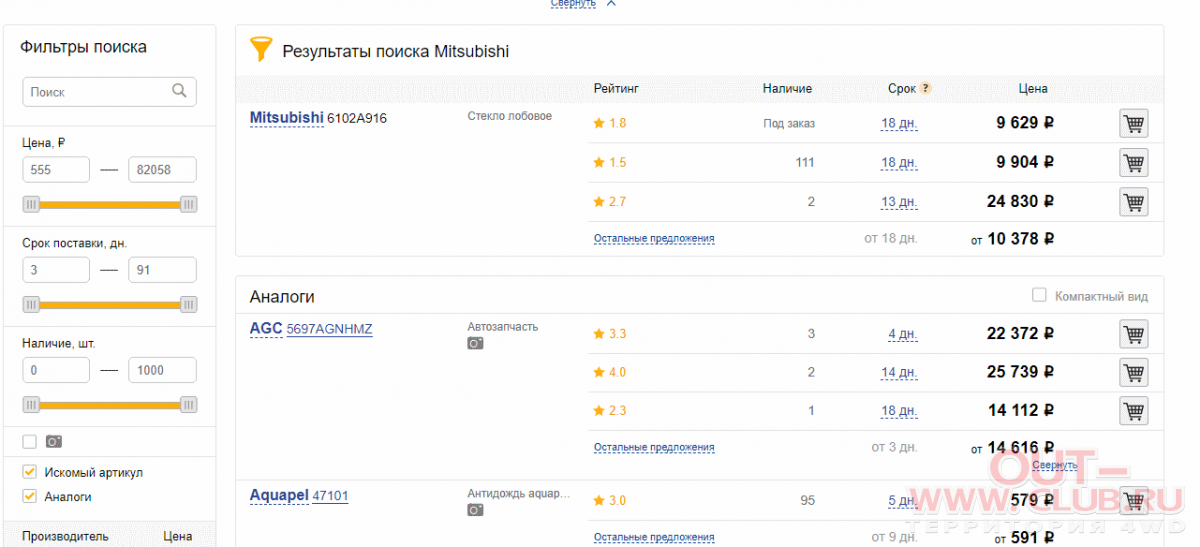The width and height of the screenshot is (1200, 547).
Task: Open delivery term 5 дн. for Aquapel
Action: 903,501
